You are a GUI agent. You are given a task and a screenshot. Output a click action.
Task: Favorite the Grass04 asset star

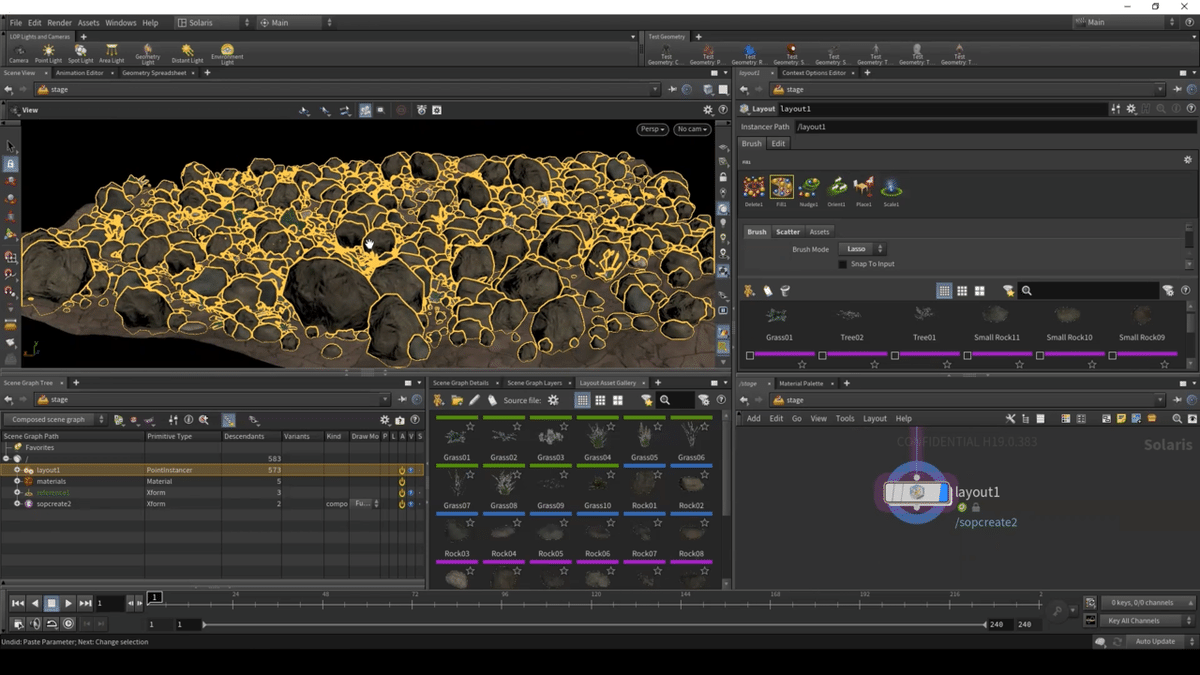(611, 426)
